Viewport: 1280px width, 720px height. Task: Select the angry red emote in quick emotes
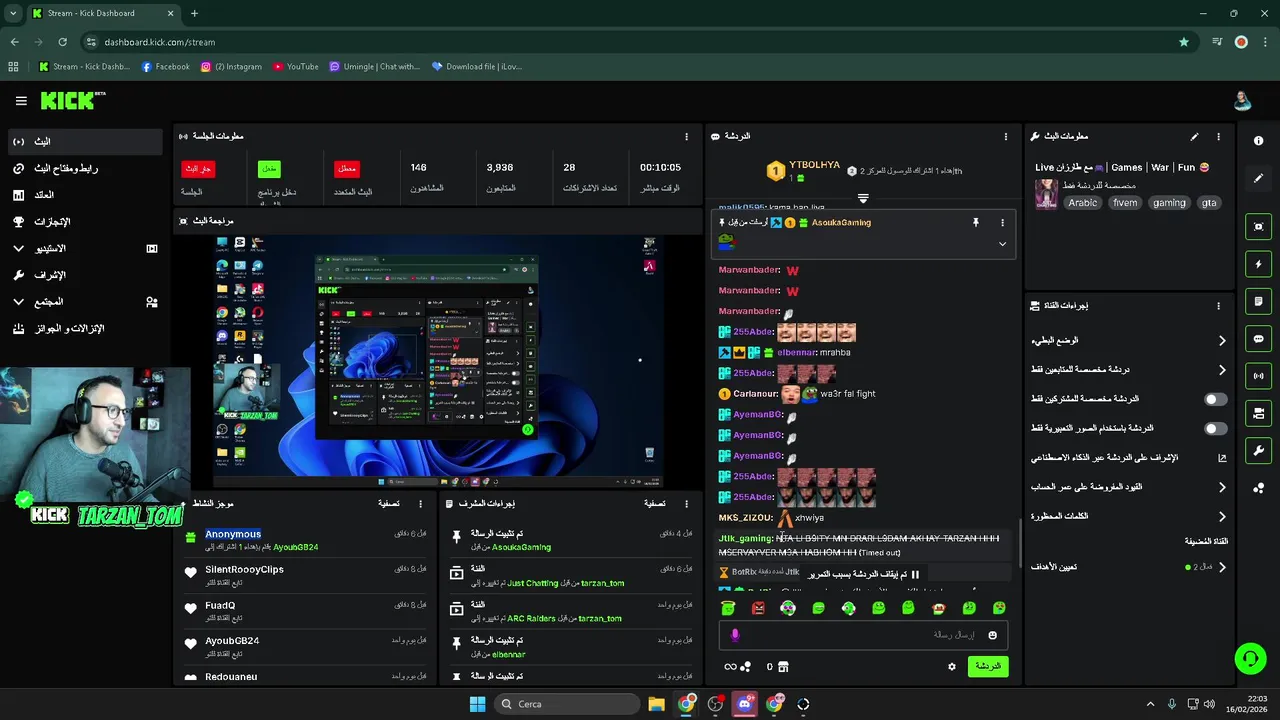pyautogui.click(x=758, y=608)
